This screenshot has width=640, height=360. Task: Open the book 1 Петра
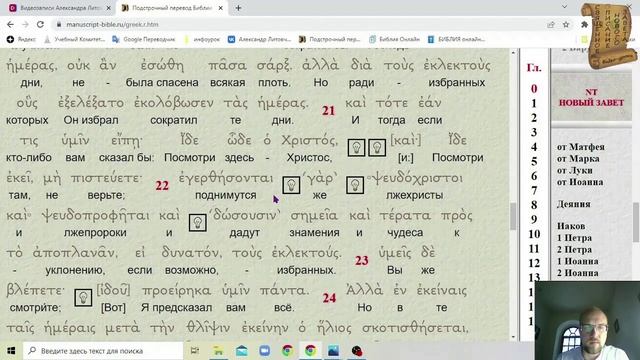pos(574,238)
